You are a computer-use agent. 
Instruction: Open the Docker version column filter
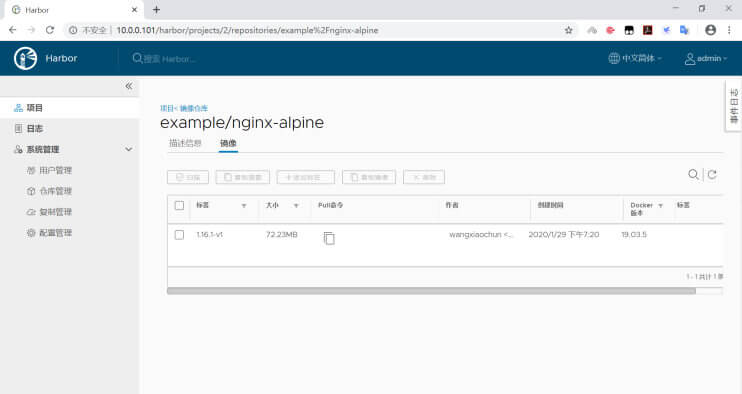661,205
